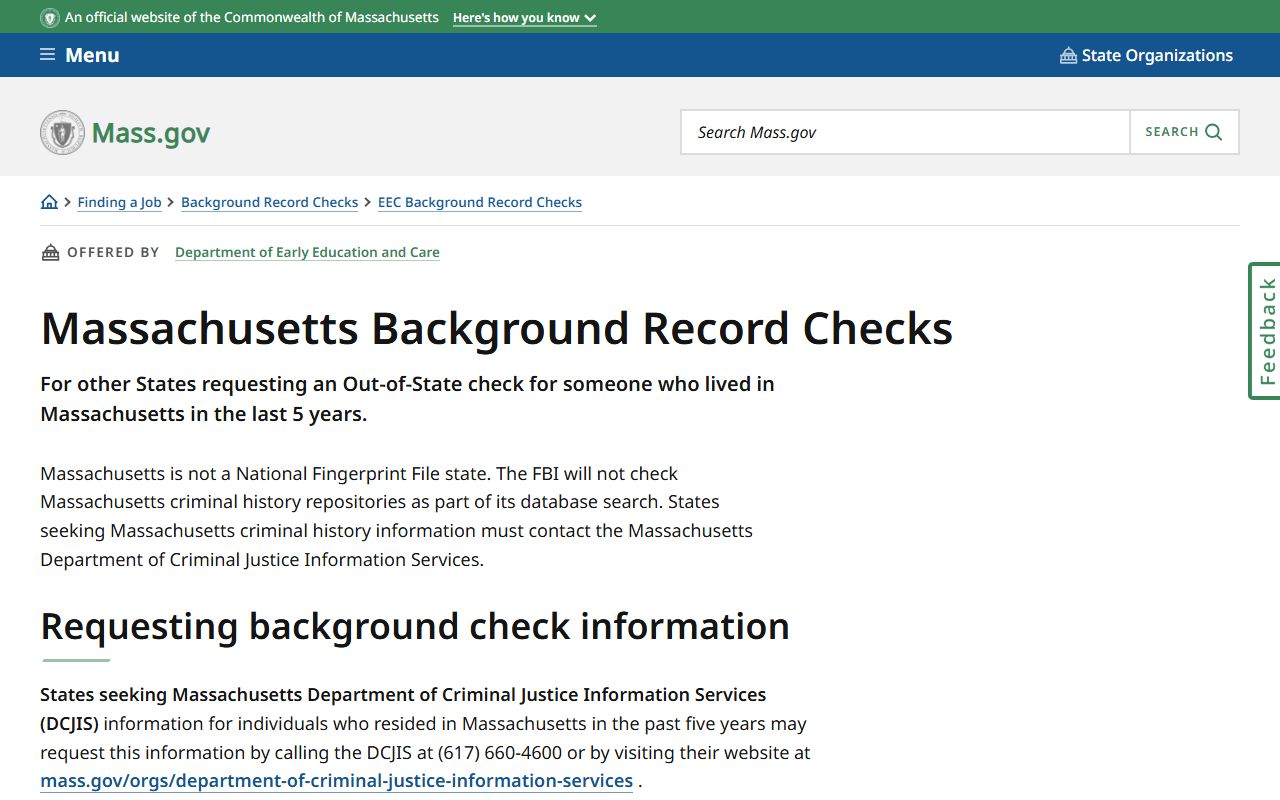Open Finding a Job breadcrumb link
Screen dimensions: 1280x800
119,202
